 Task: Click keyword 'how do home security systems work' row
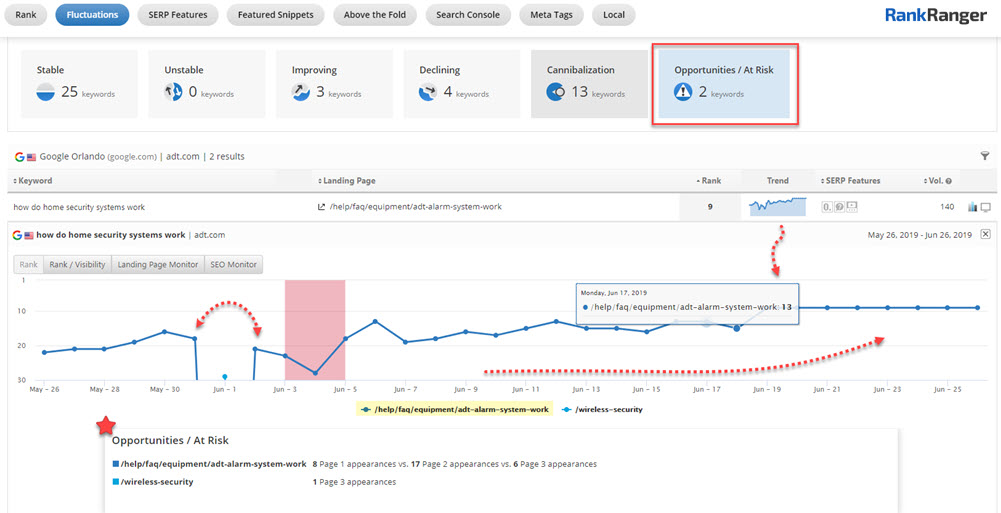coord(79,207)
